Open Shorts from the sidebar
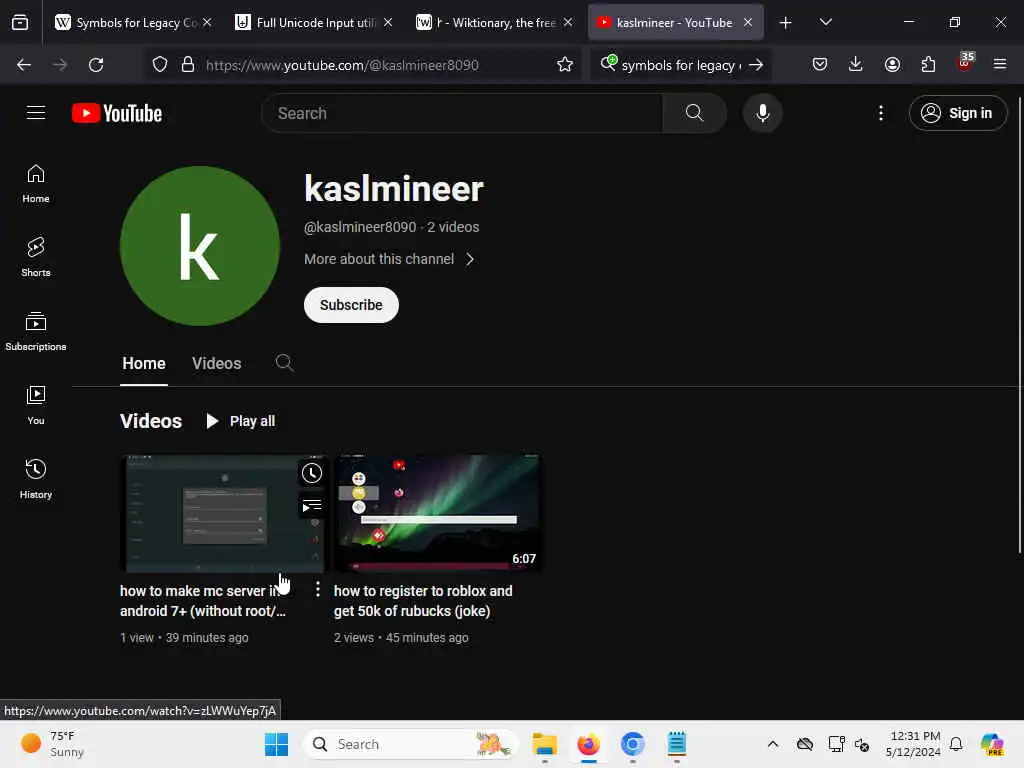The image size is (1024, 768). tap(36, 257)
